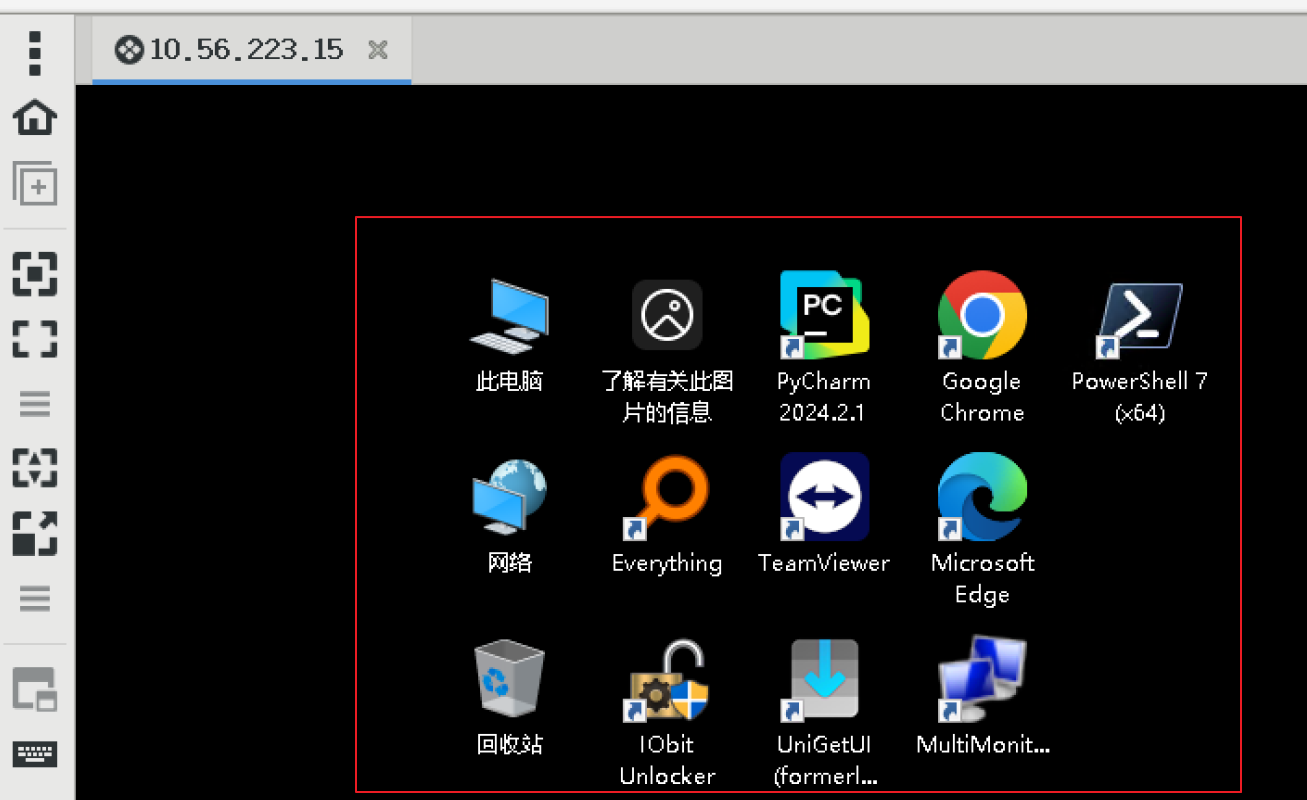Open the three-dot menu in the sidebar
Viewport: 1307px width, 800px height.
[x=35, y=53]
